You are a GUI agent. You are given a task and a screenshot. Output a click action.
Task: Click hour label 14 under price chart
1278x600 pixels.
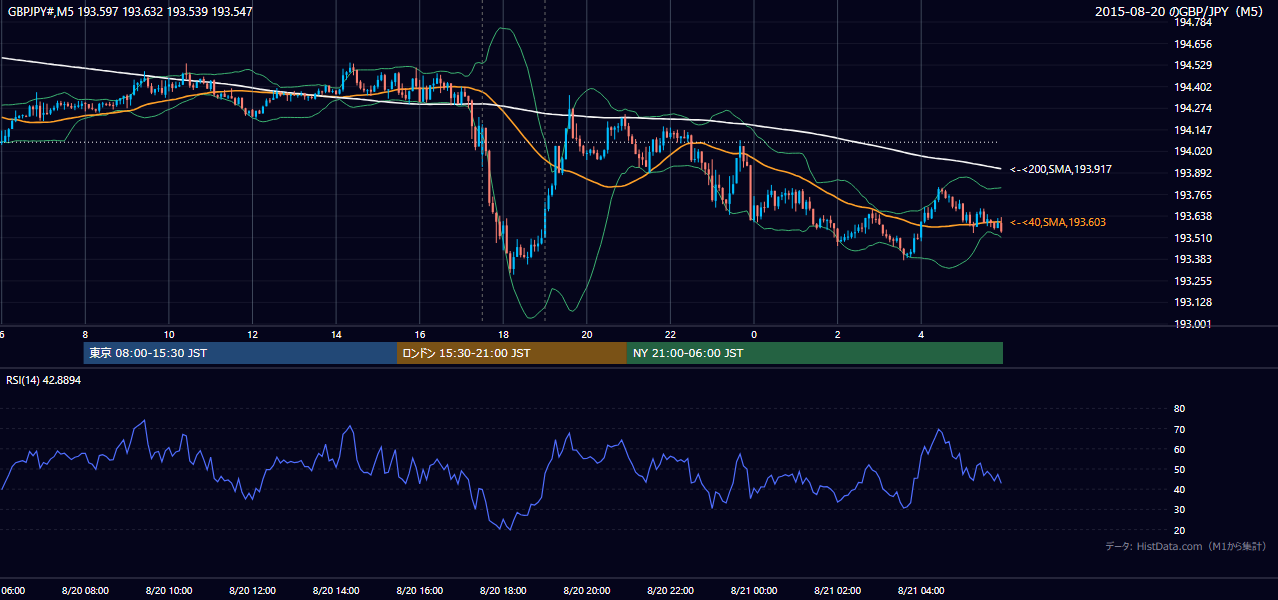click(x=336, y=334)
